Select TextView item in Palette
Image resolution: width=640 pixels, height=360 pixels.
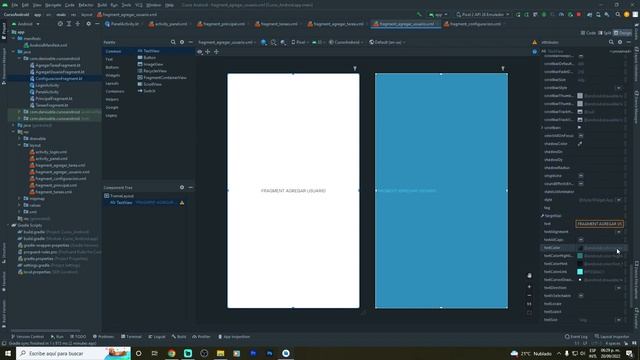[149, 51]
